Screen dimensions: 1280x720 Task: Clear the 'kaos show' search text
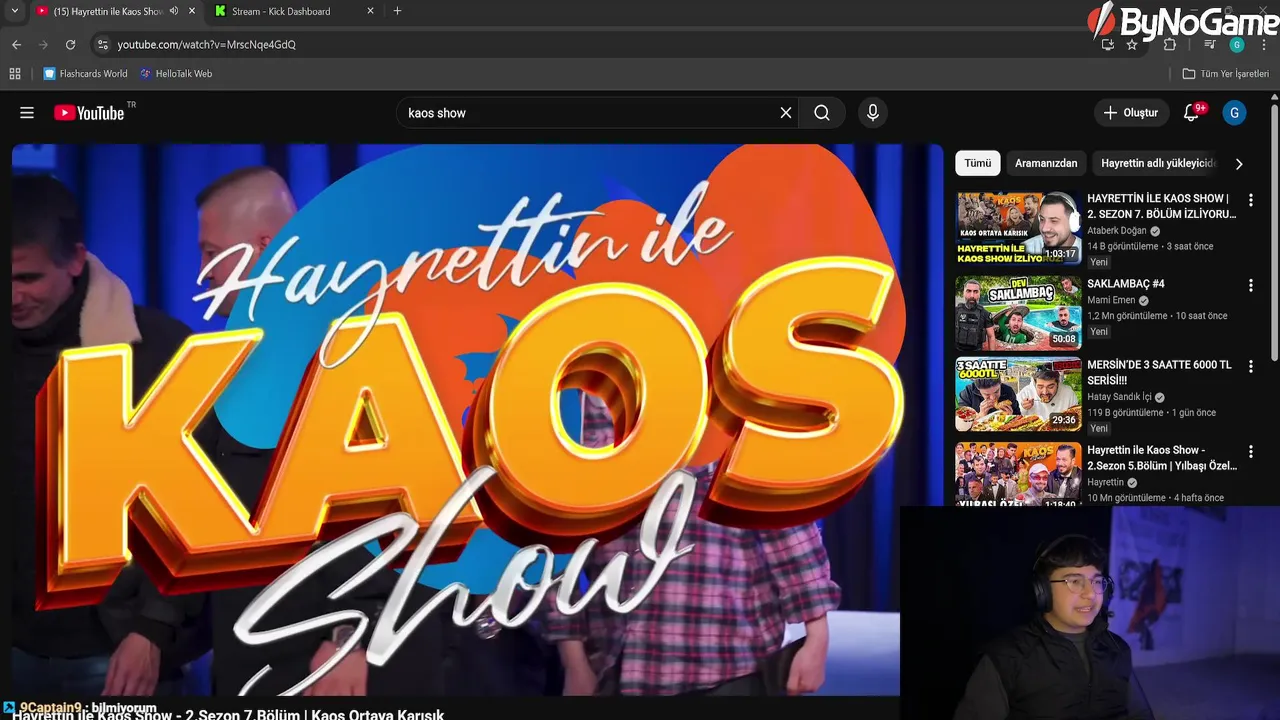point(786,113)
